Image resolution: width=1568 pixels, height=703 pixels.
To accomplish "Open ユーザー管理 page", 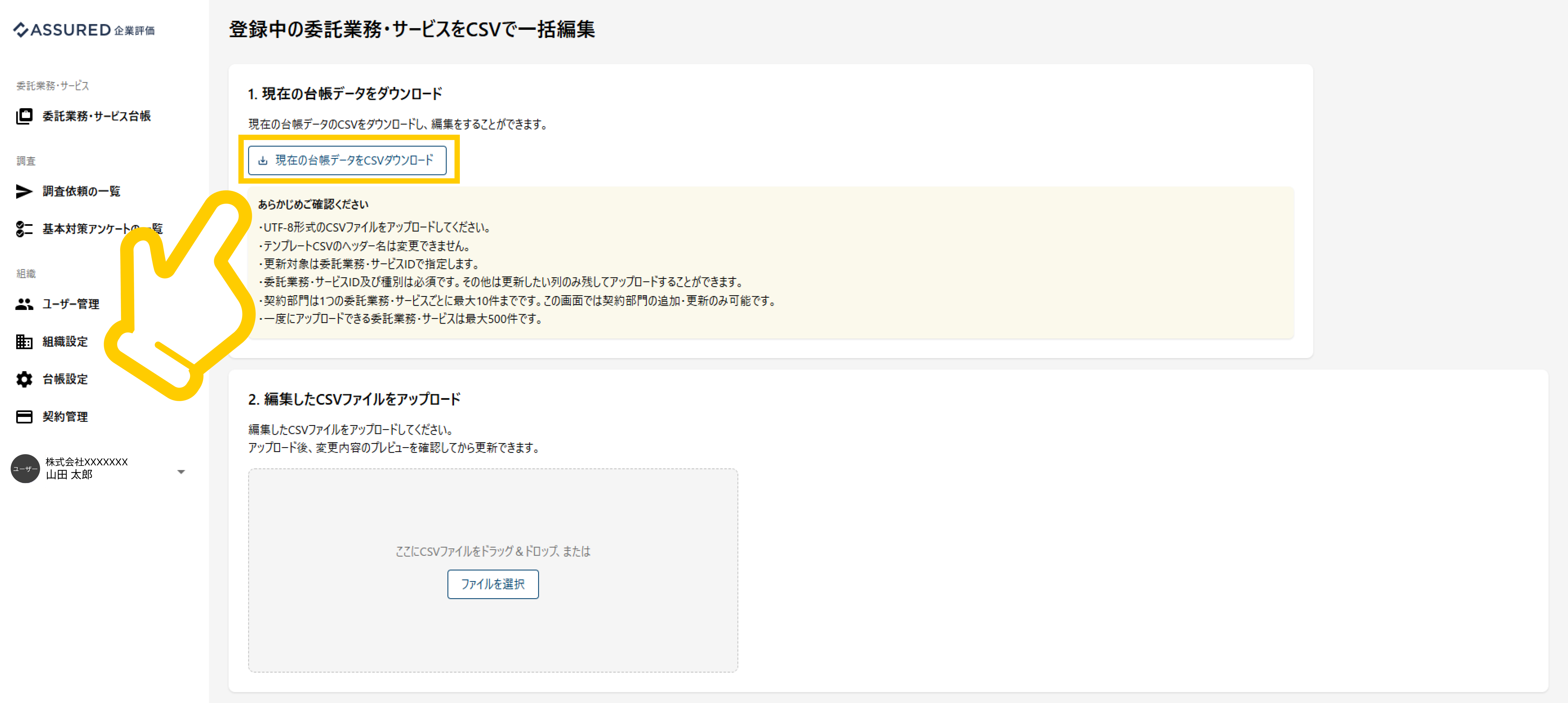I will (71, 304).
